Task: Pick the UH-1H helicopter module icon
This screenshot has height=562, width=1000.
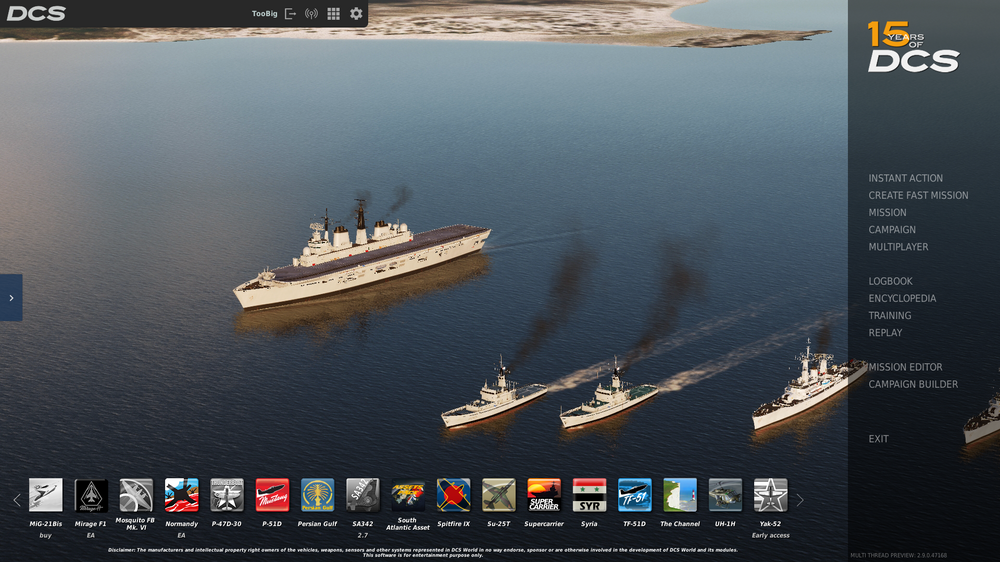Action: [x=725, y=495]
